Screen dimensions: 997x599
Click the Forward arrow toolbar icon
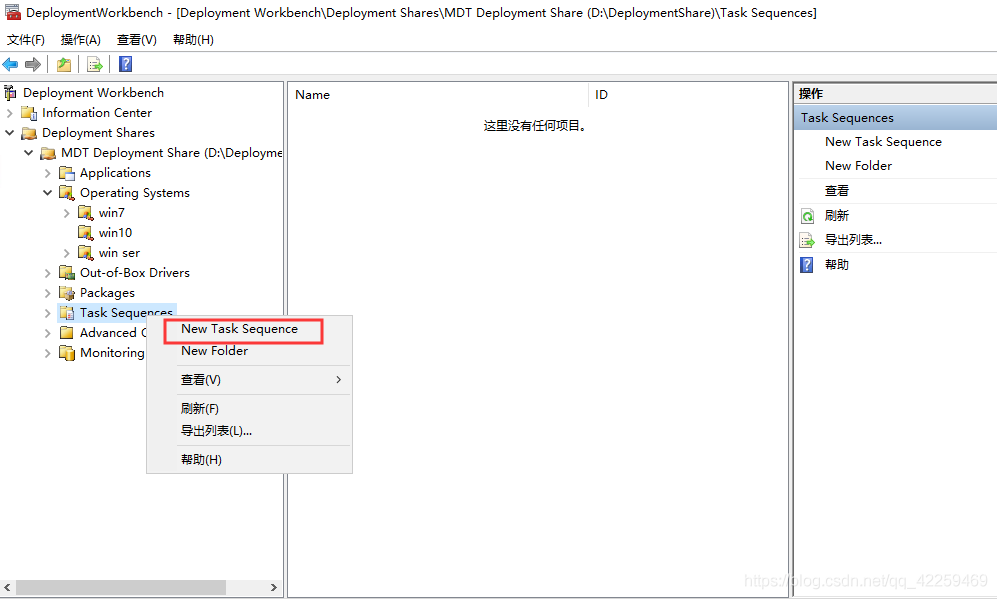tap(33, 64)
